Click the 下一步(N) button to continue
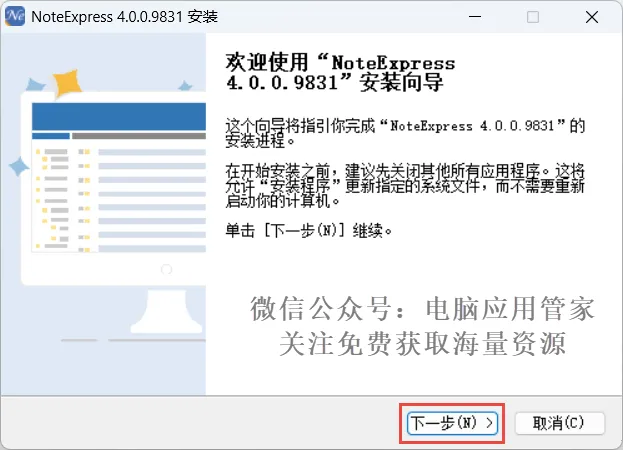The image size is (623, 450). [452, 423]
